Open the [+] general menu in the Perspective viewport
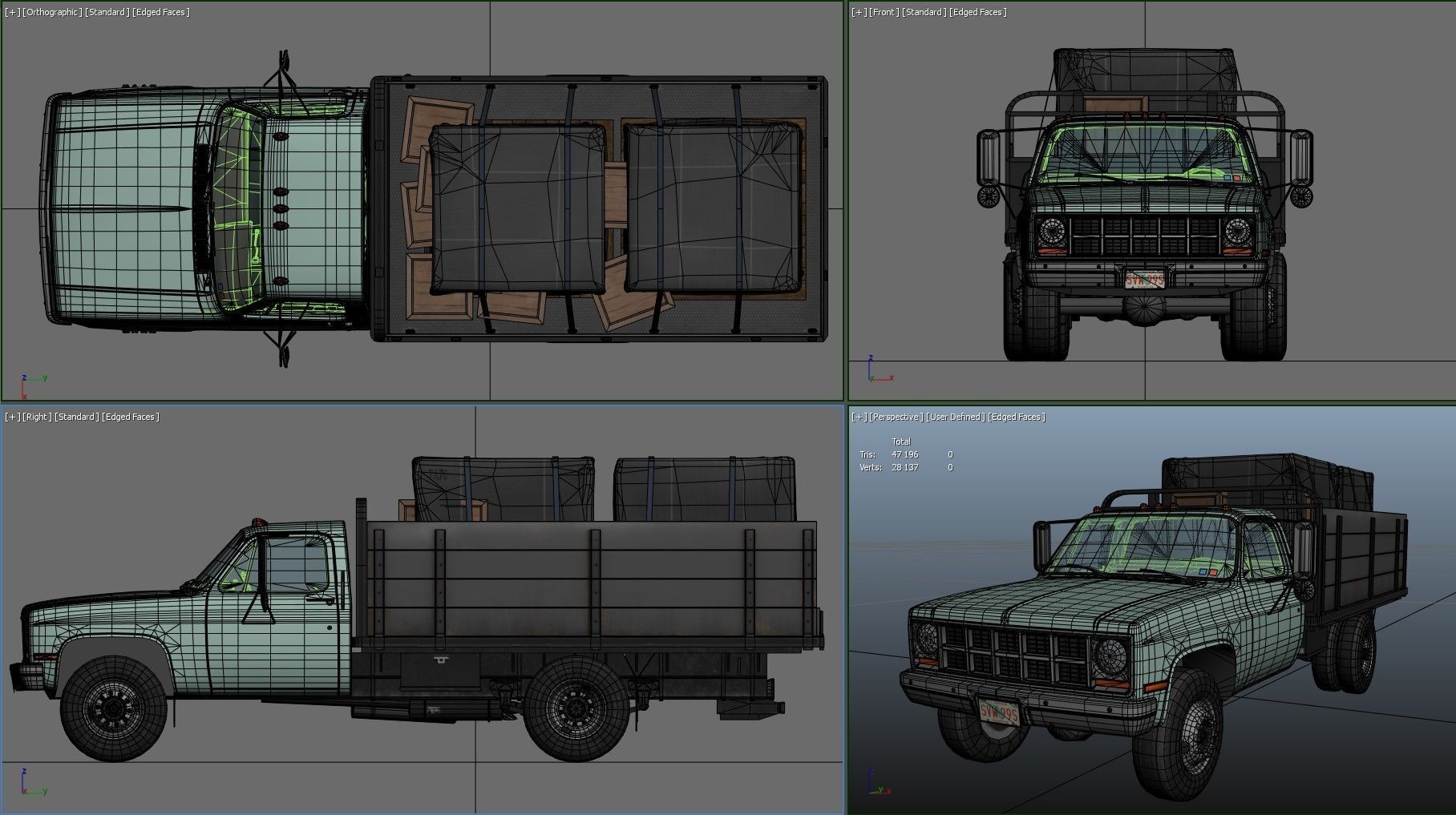This screenshot has height=815, width=1456. (x=859, y=417)
